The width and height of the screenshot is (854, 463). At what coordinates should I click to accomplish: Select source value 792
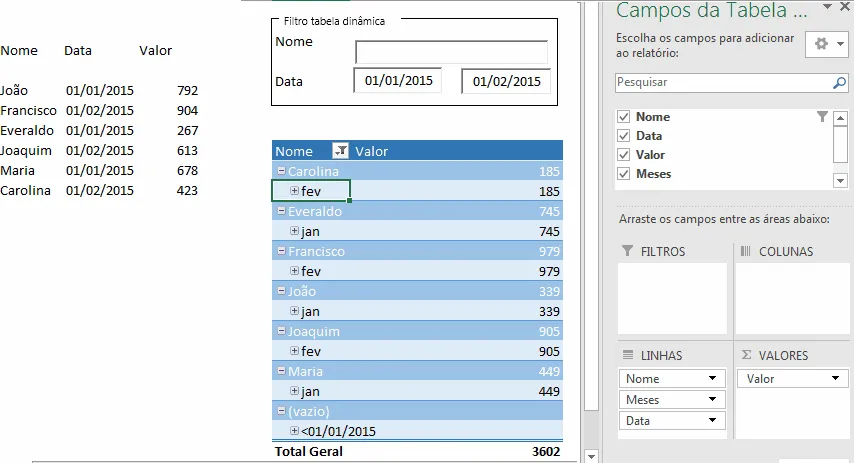pyautogui.click(x=187, y=90)
